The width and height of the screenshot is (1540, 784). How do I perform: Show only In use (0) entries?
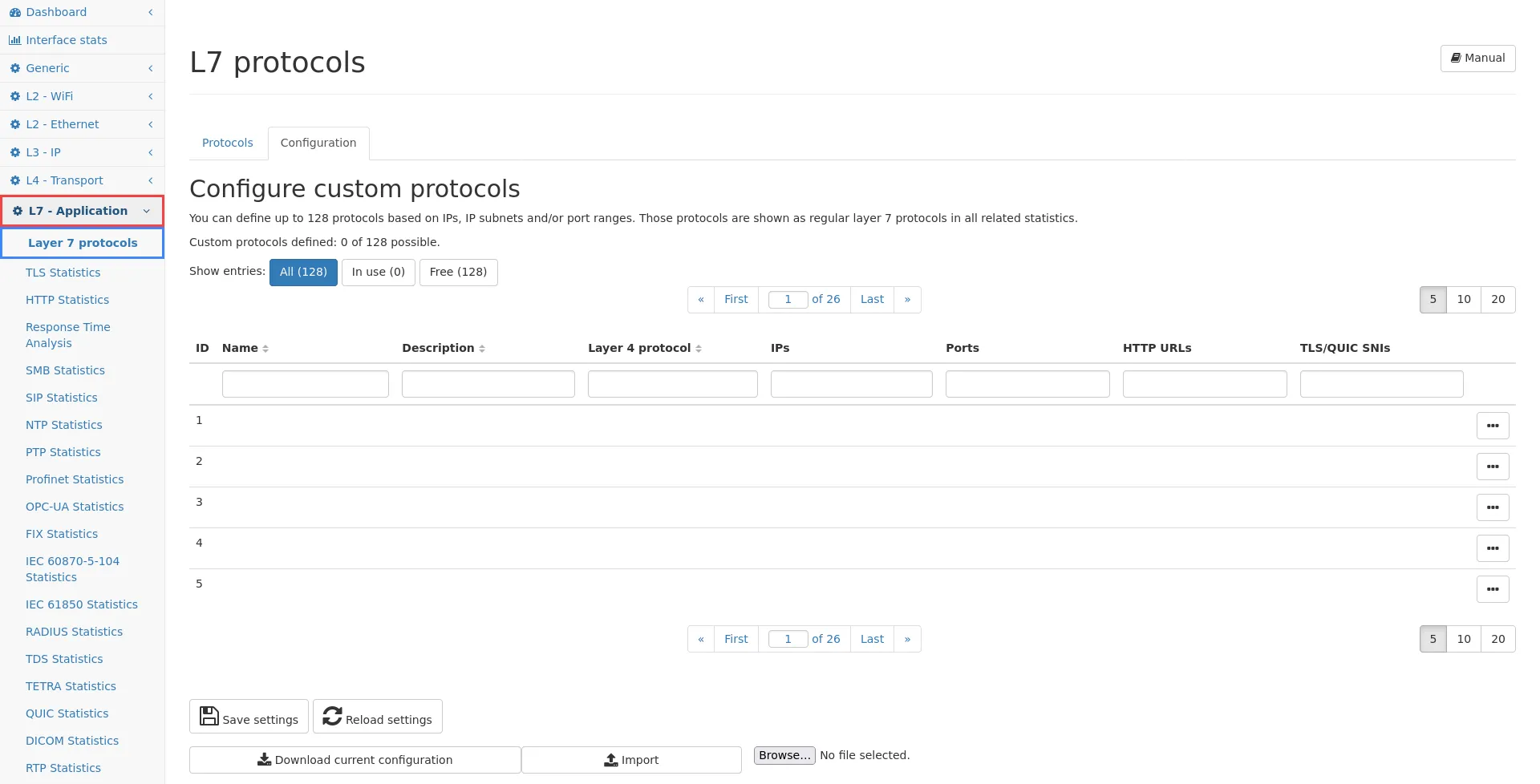pyautogui.click(x=378, y=272)
